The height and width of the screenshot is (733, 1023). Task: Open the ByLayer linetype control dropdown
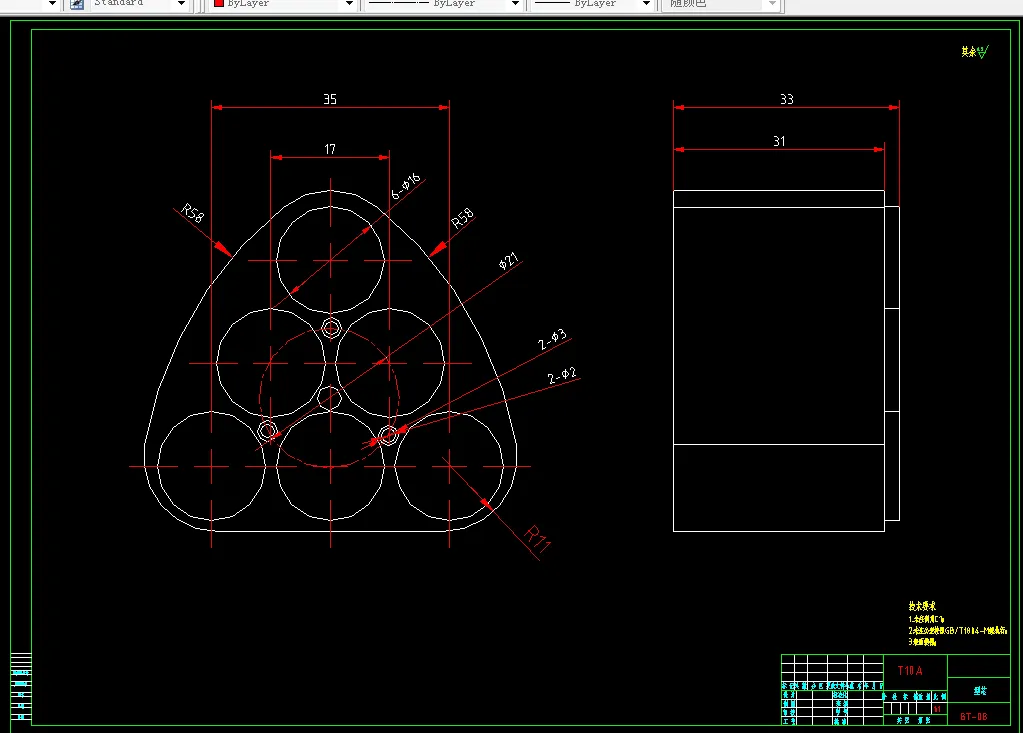pyautogui.click(x=515, y=4)
